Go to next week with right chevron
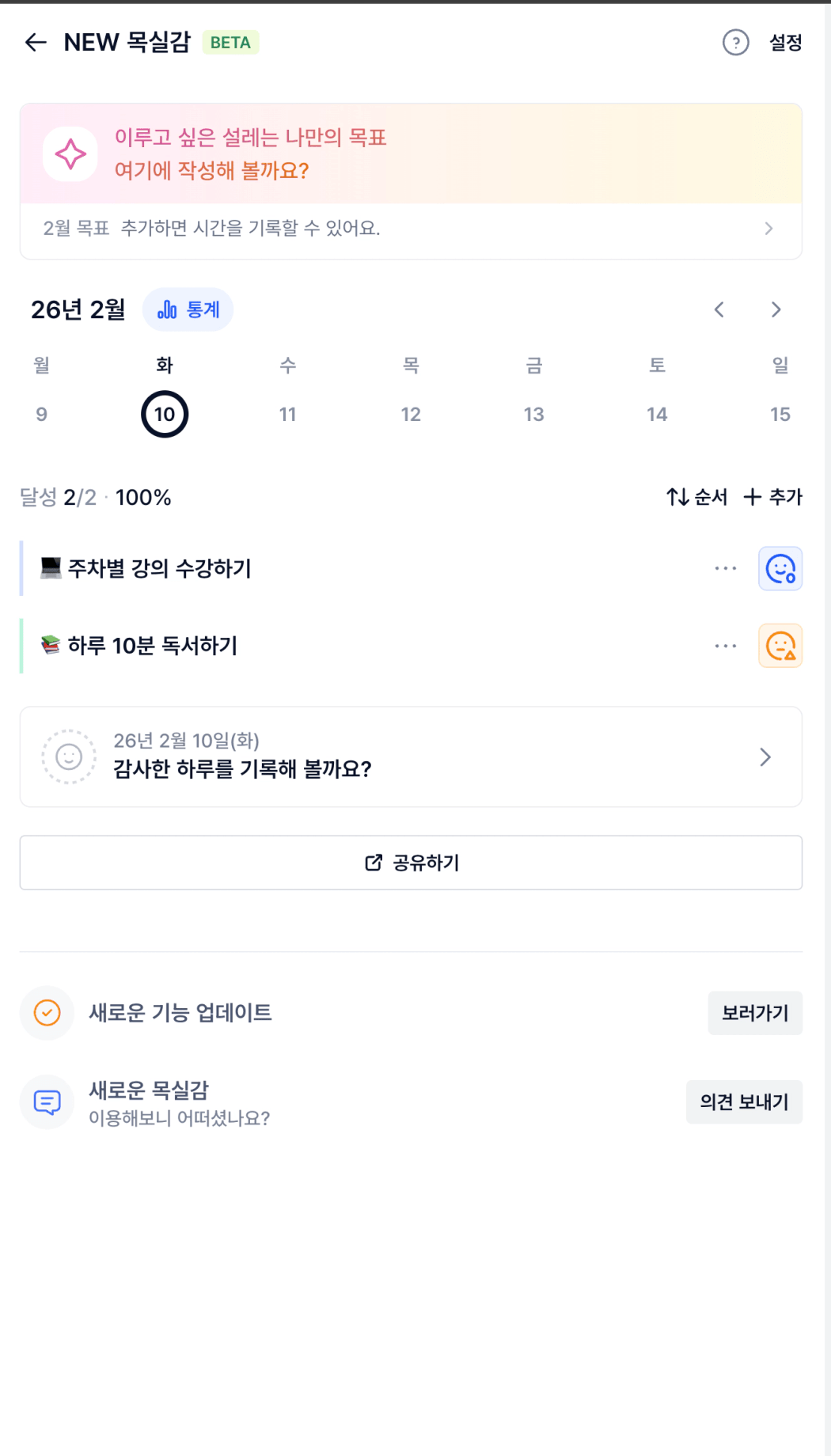This screenshot has width=831, height=1456. 776,309
